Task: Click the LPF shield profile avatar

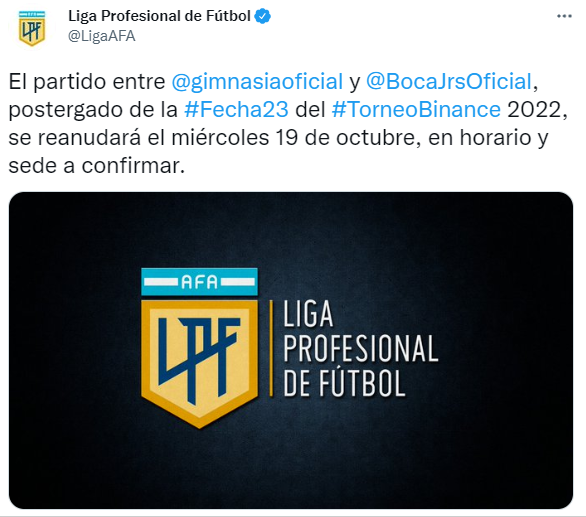Action: 32,28
